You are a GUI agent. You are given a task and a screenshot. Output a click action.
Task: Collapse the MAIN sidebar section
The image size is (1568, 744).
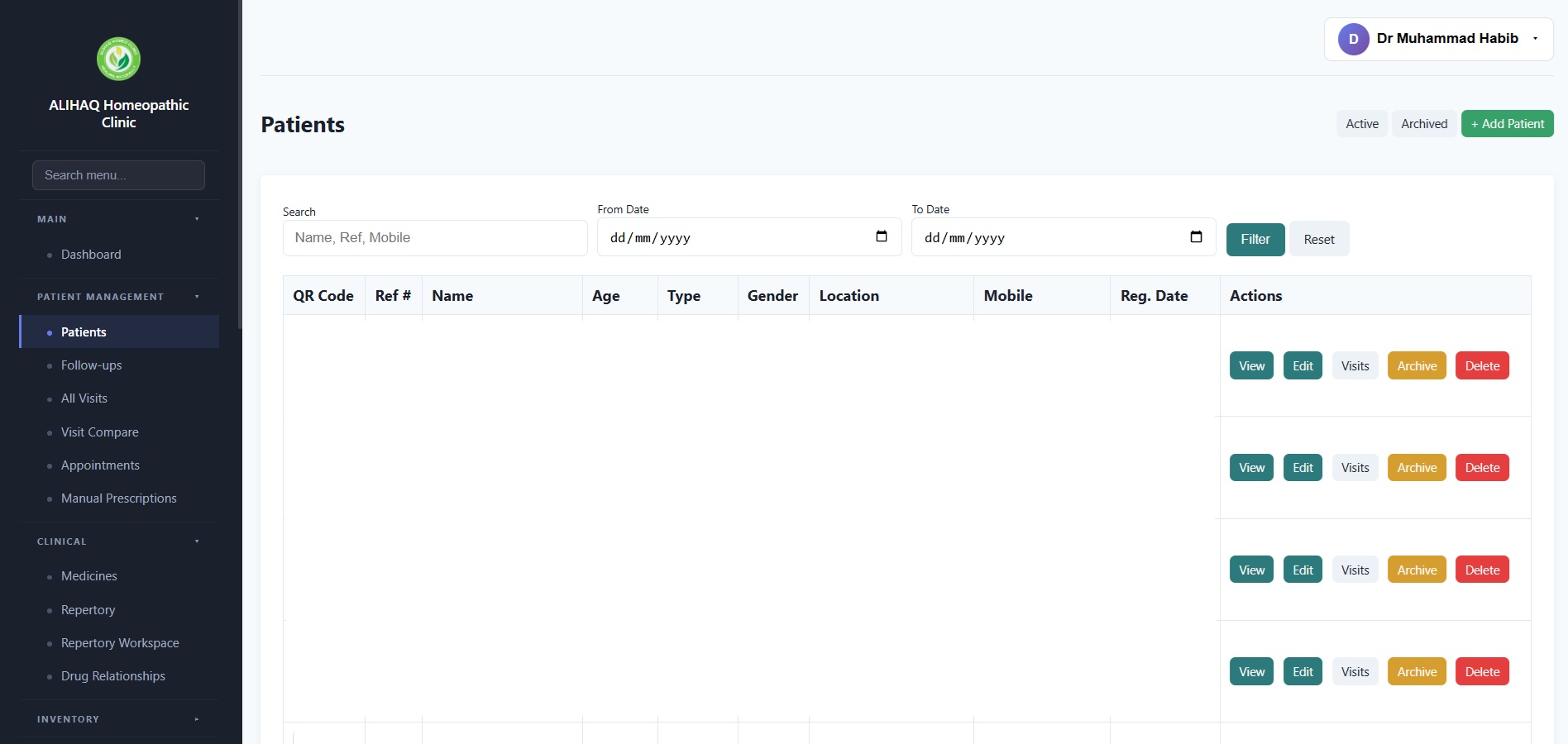pyautogui.click(x=118, y=219)
